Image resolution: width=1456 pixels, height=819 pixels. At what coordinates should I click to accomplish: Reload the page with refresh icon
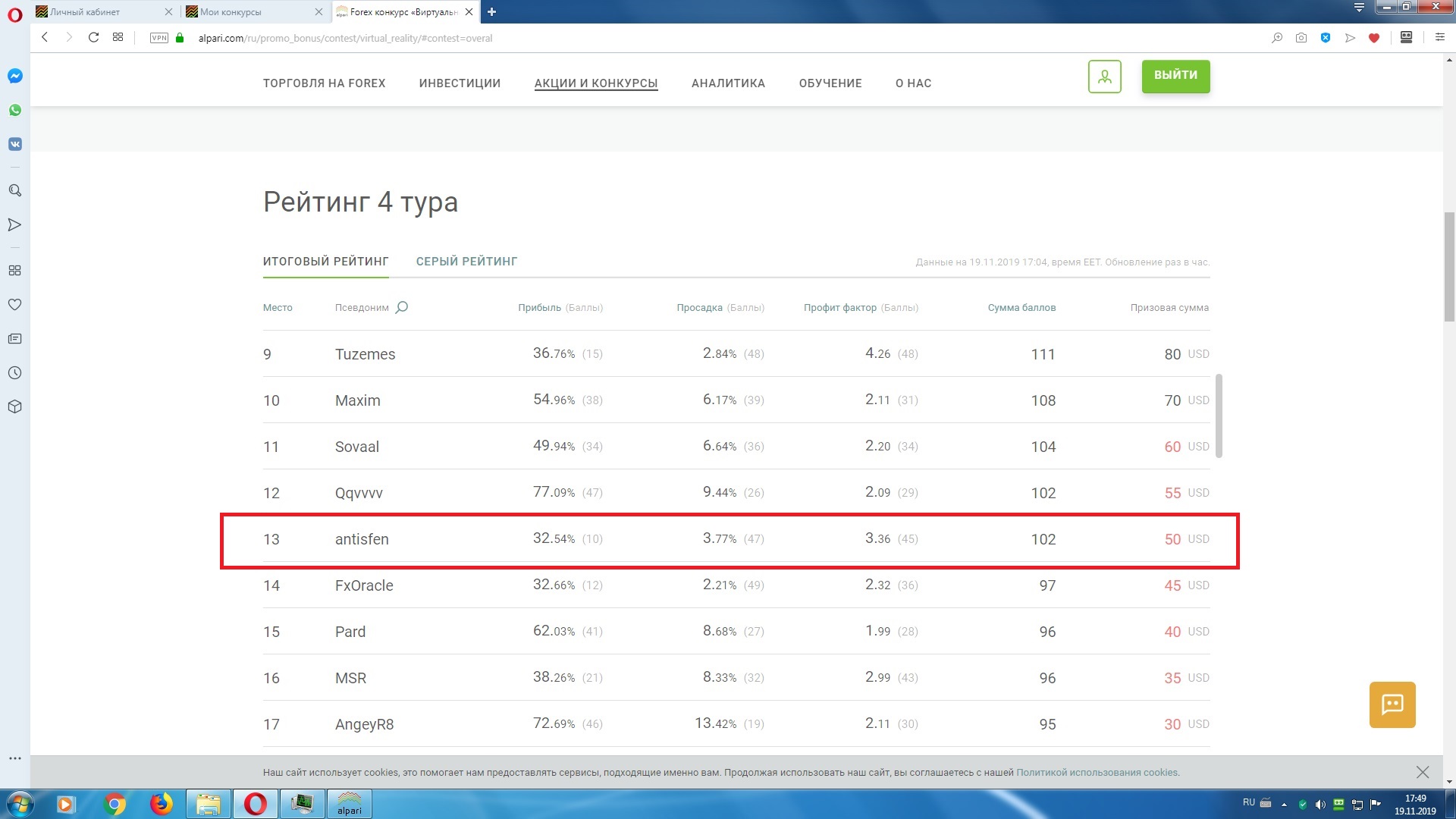93,37
